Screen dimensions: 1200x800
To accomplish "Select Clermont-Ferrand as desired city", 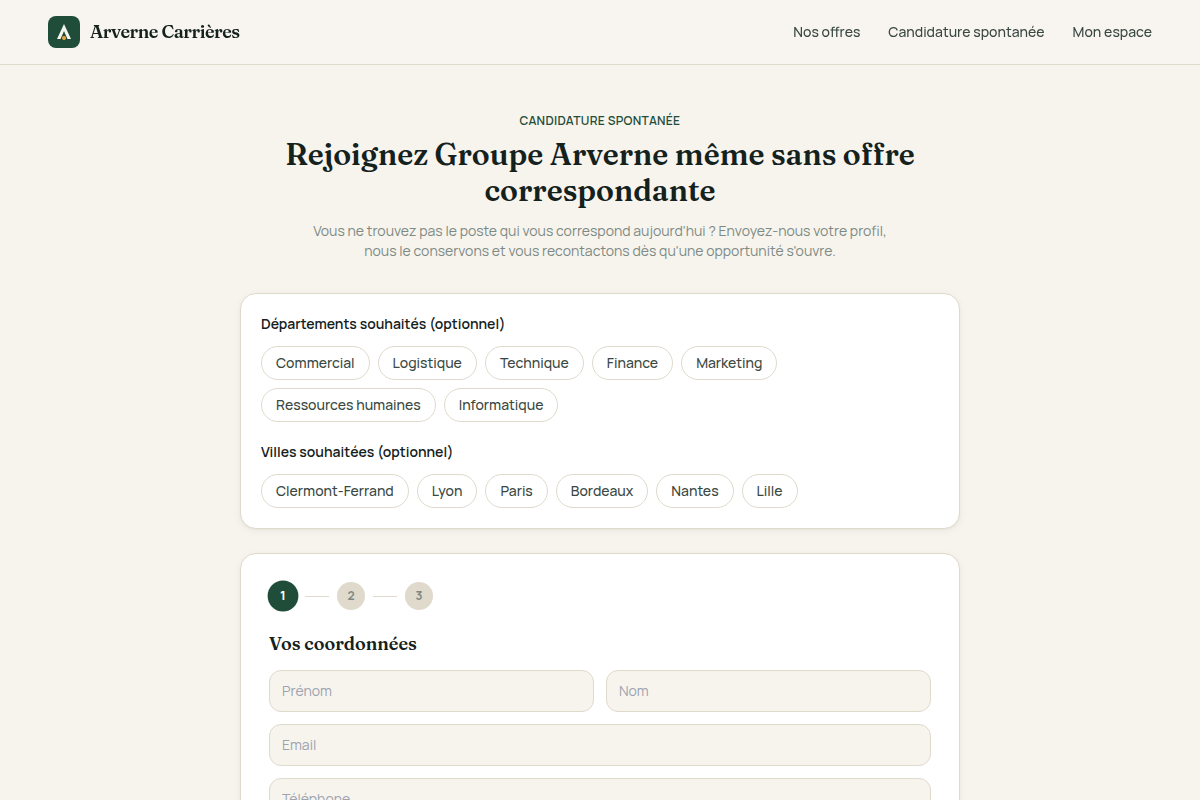I will (x=335, y=491).
